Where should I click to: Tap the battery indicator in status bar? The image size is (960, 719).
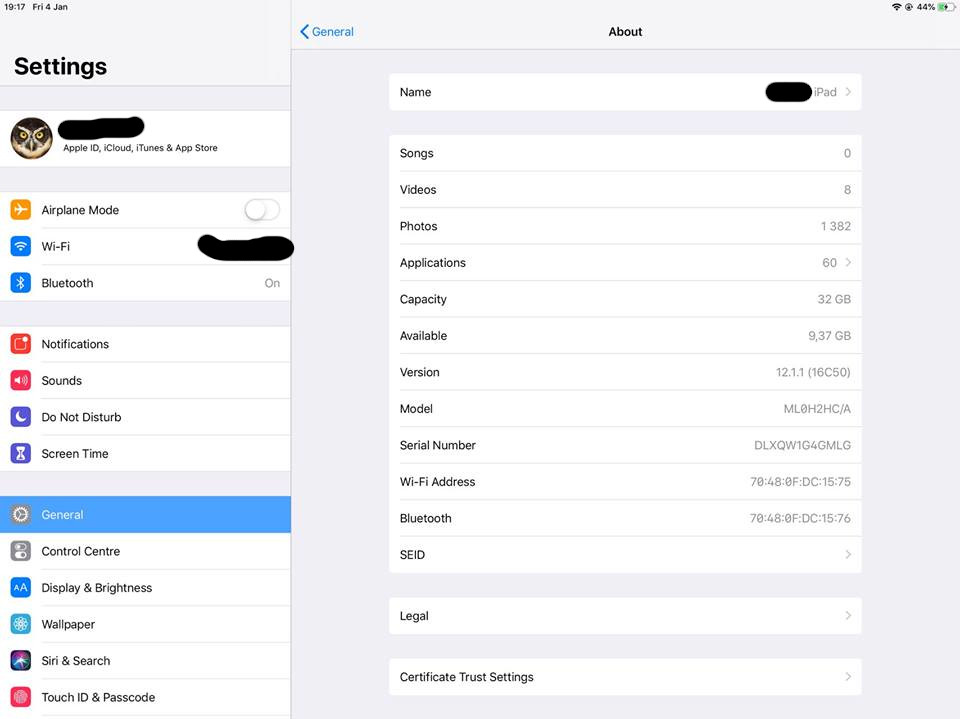click(945, 7)
